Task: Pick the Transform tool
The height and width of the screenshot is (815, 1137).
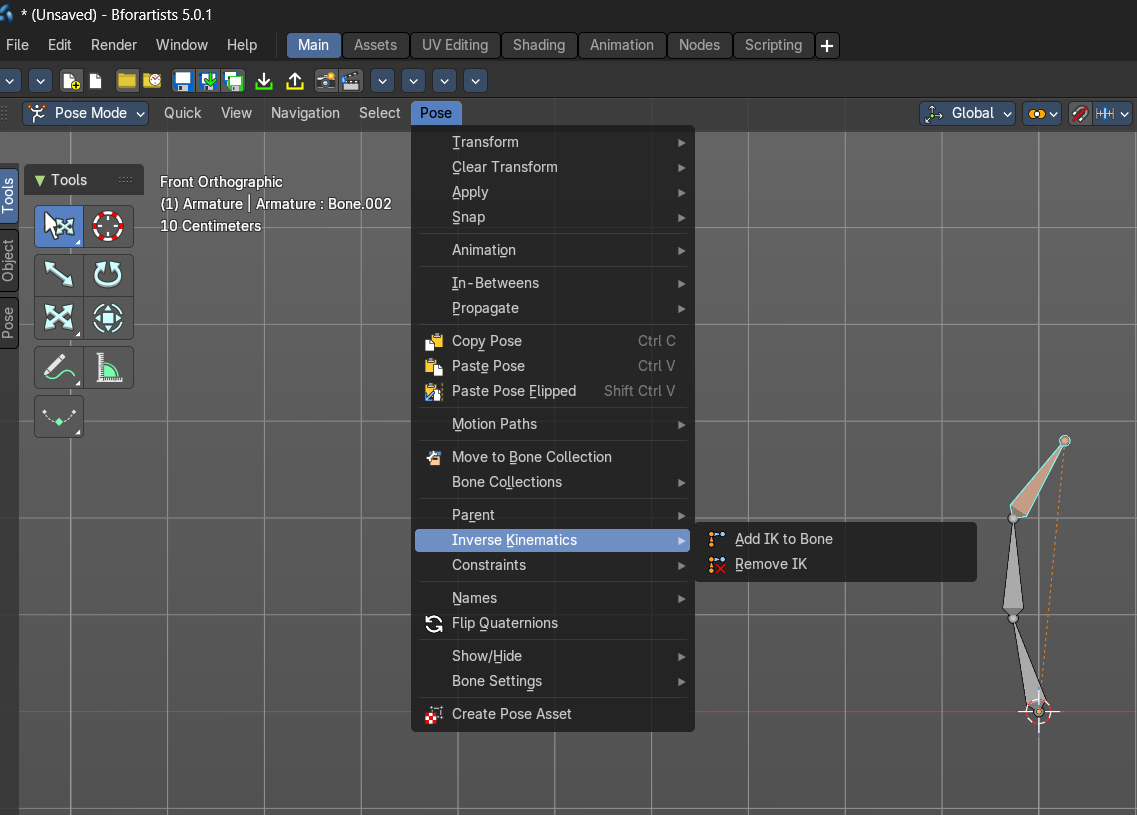Action: coord(108,318)
